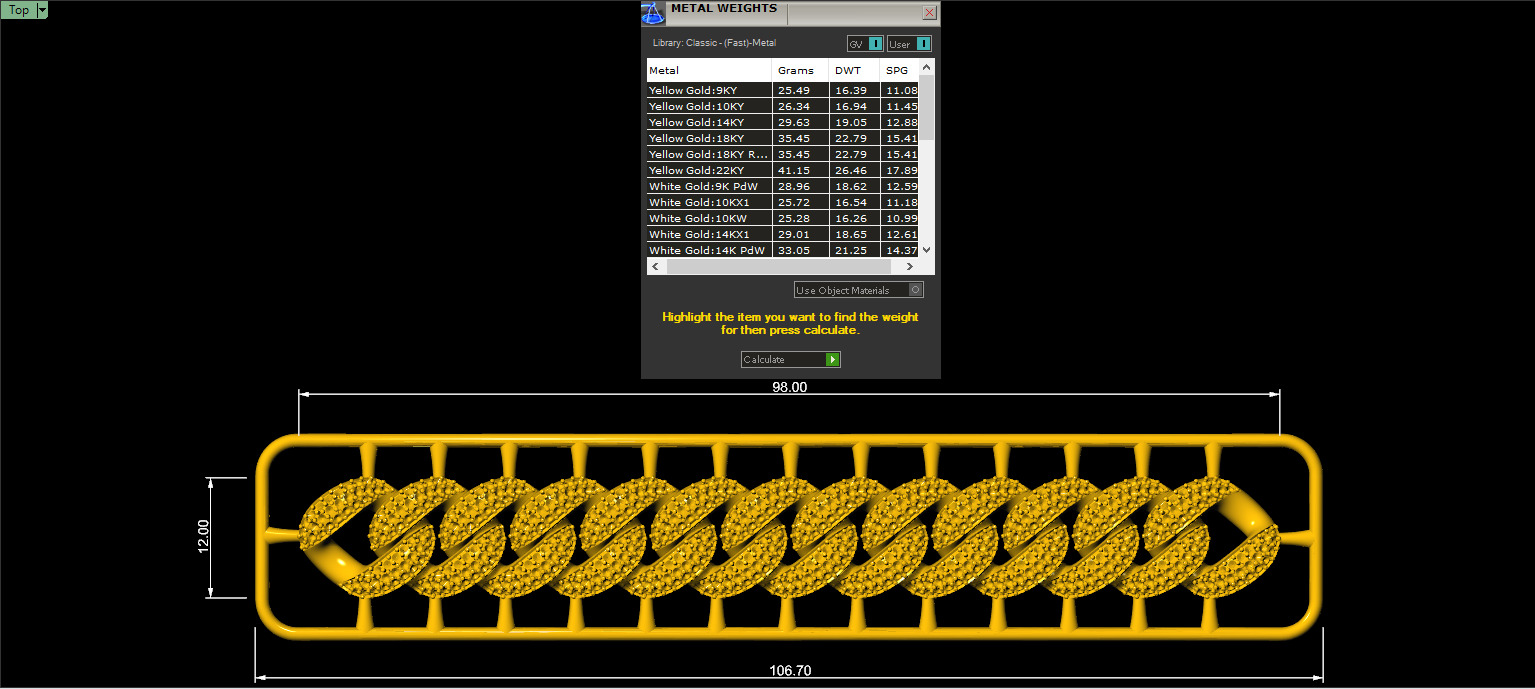Click the 41.15 grams value
The width and height of the screenshot is (1535, 689).
point(794,170)
